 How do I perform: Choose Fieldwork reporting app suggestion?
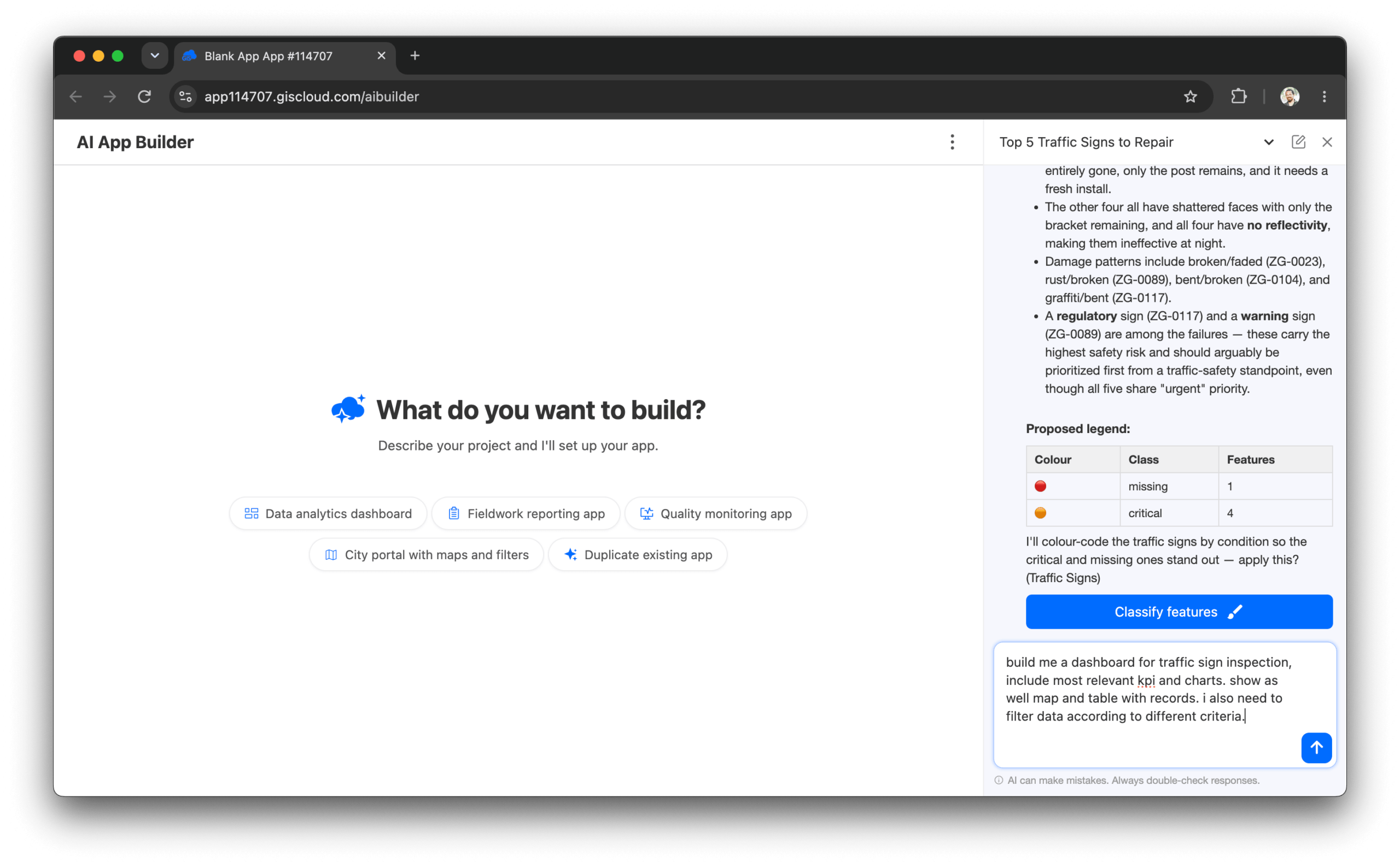click(526, 513)
